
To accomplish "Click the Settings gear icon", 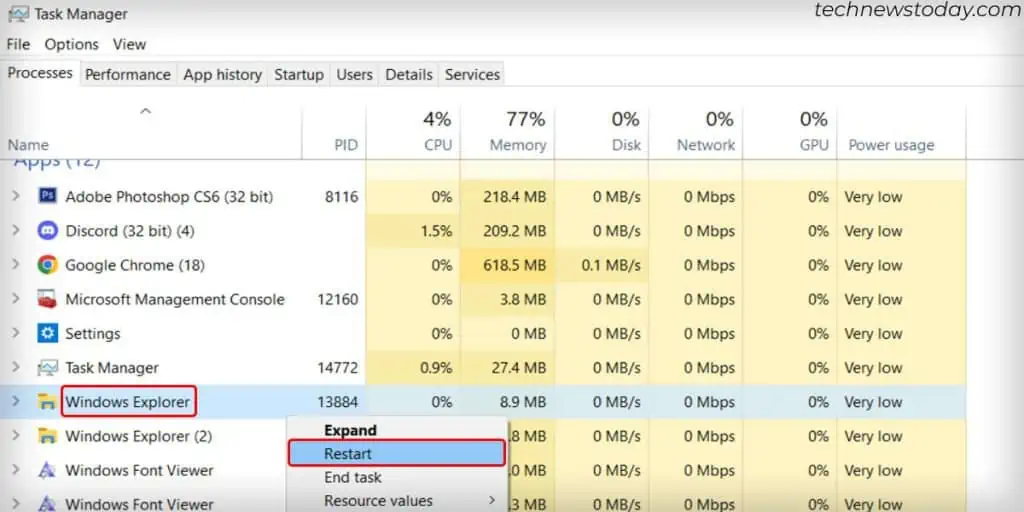I will click(48, 333).
